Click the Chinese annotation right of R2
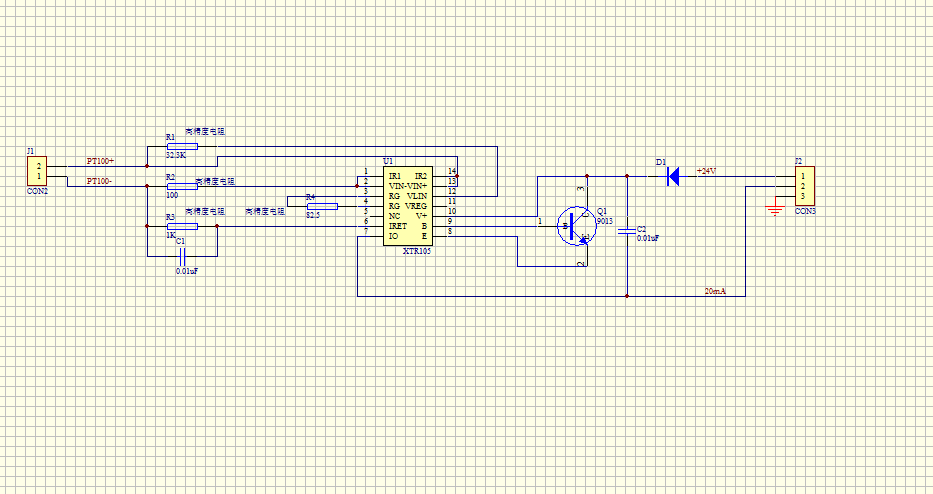Viewport: 933px width, 494px height. (215, 181)
